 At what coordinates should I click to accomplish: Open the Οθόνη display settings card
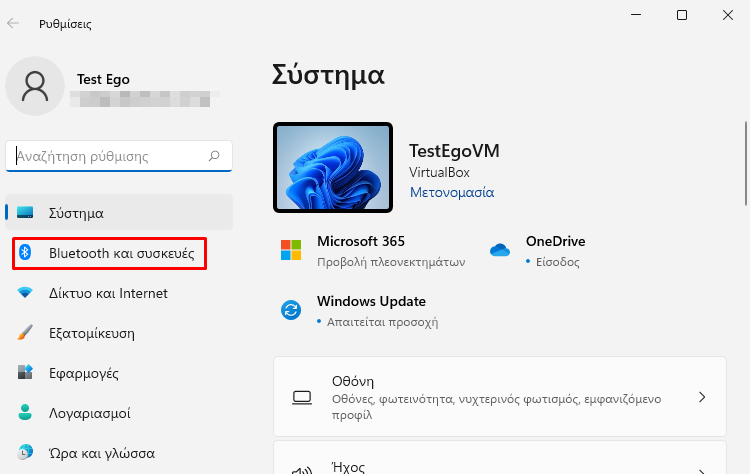[x=500, y=397]
